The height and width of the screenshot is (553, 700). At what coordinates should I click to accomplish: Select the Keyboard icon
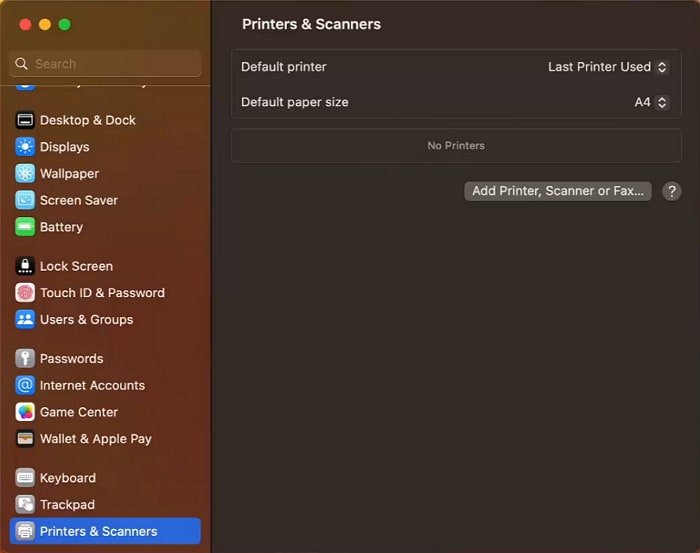point(25,478)
